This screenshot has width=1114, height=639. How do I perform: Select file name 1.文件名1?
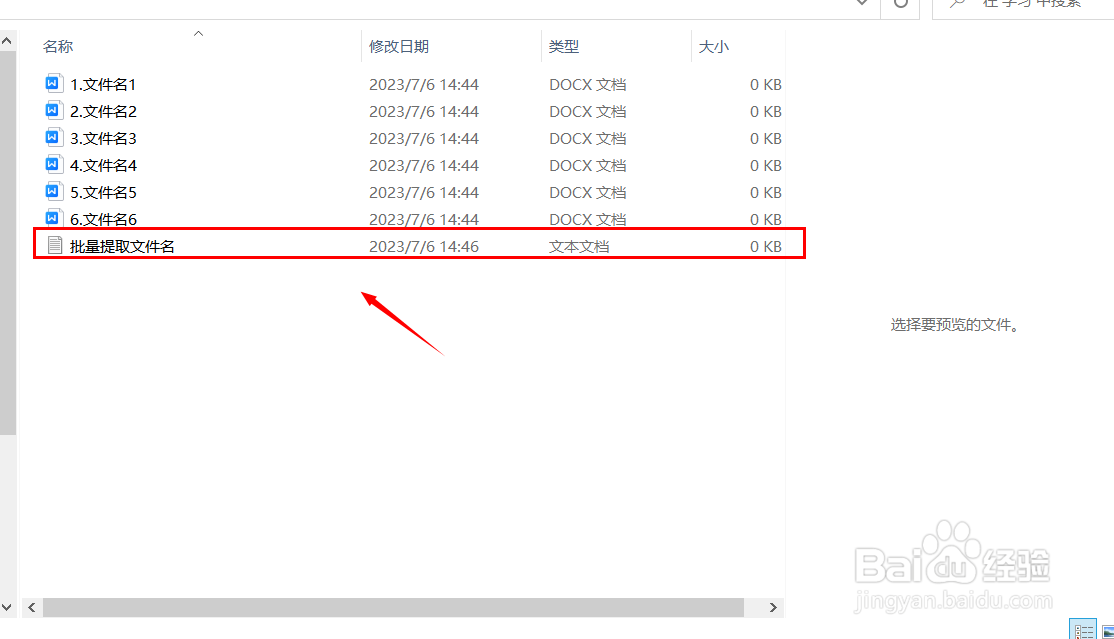[x=103, y=85]
